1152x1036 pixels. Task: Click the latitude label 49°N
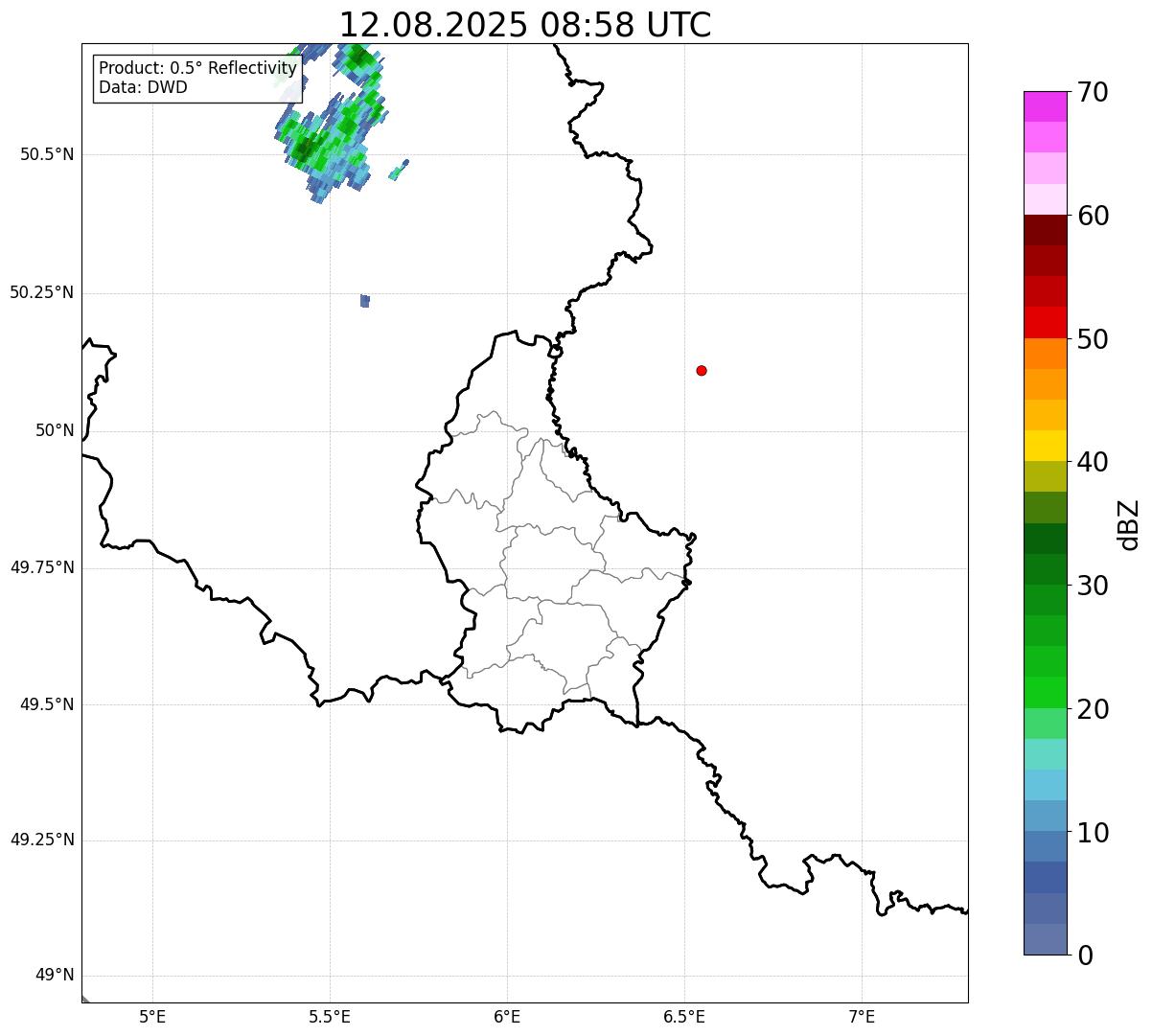coord(55,975)
